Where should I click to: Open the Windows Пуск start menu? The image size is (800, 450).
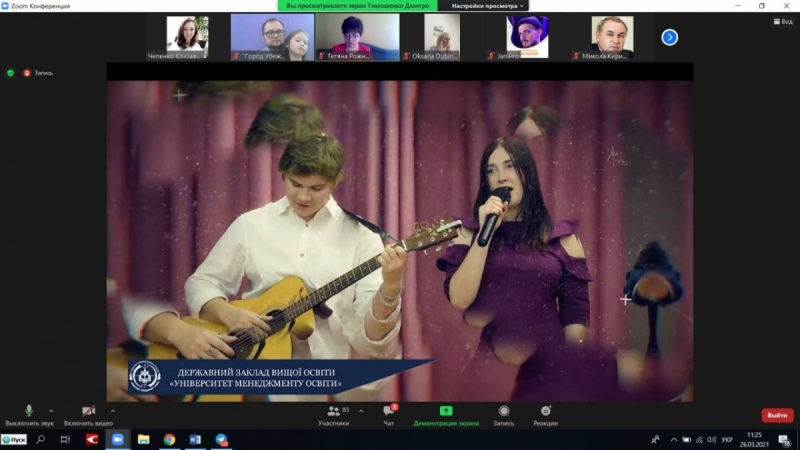[x=14, y=439]
